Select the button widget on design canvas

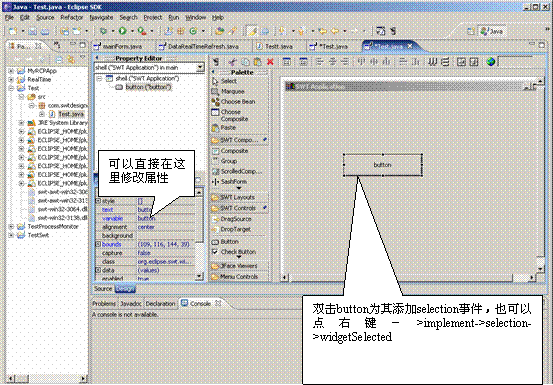[383, 165]
